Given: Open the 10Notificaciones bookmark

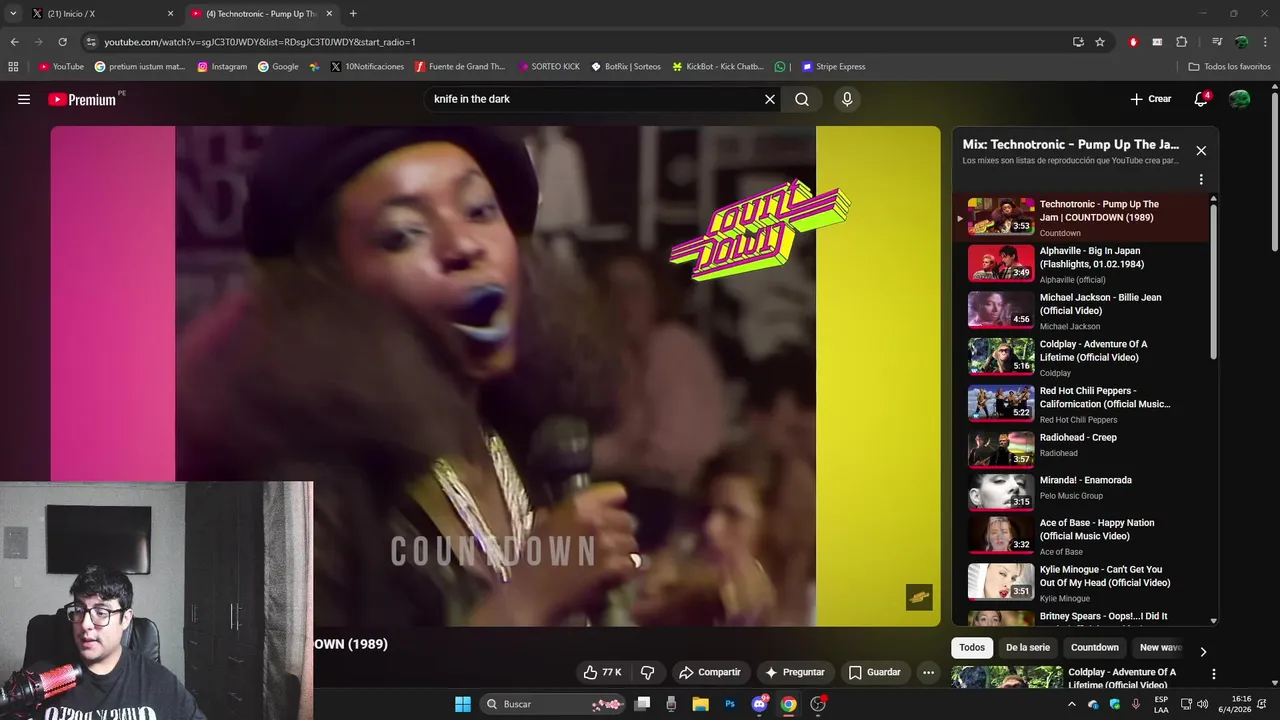Looking at the screenshot, I should [x=367, y=67].
